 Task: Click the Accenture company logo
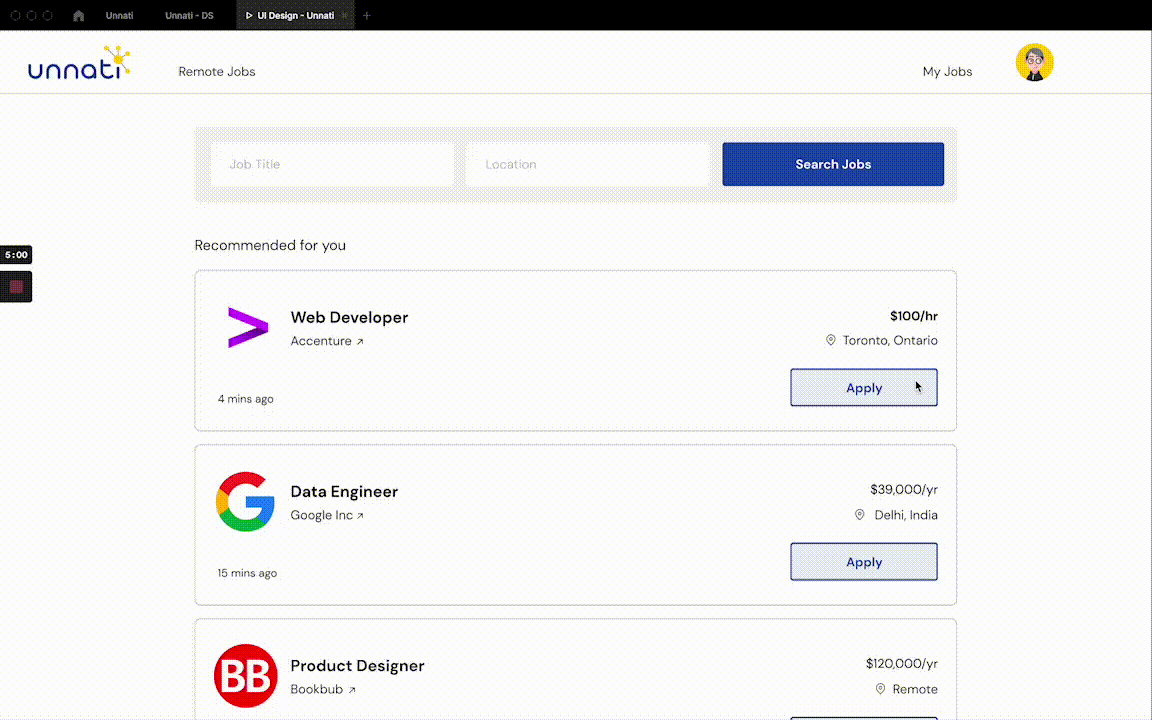tap(248, 327)
